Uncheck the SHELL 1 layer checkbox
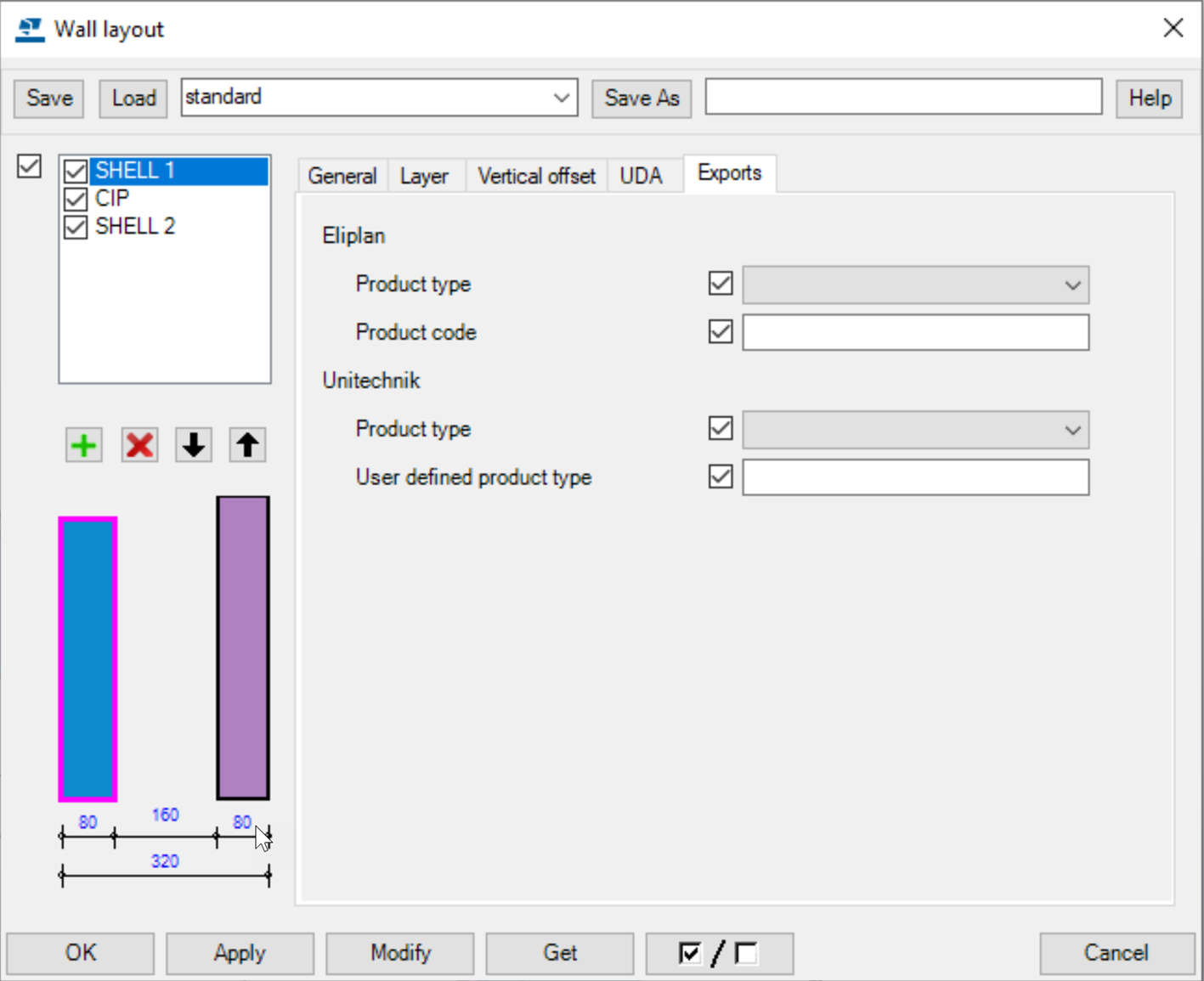1204x981 pixels. coord(76,172)
